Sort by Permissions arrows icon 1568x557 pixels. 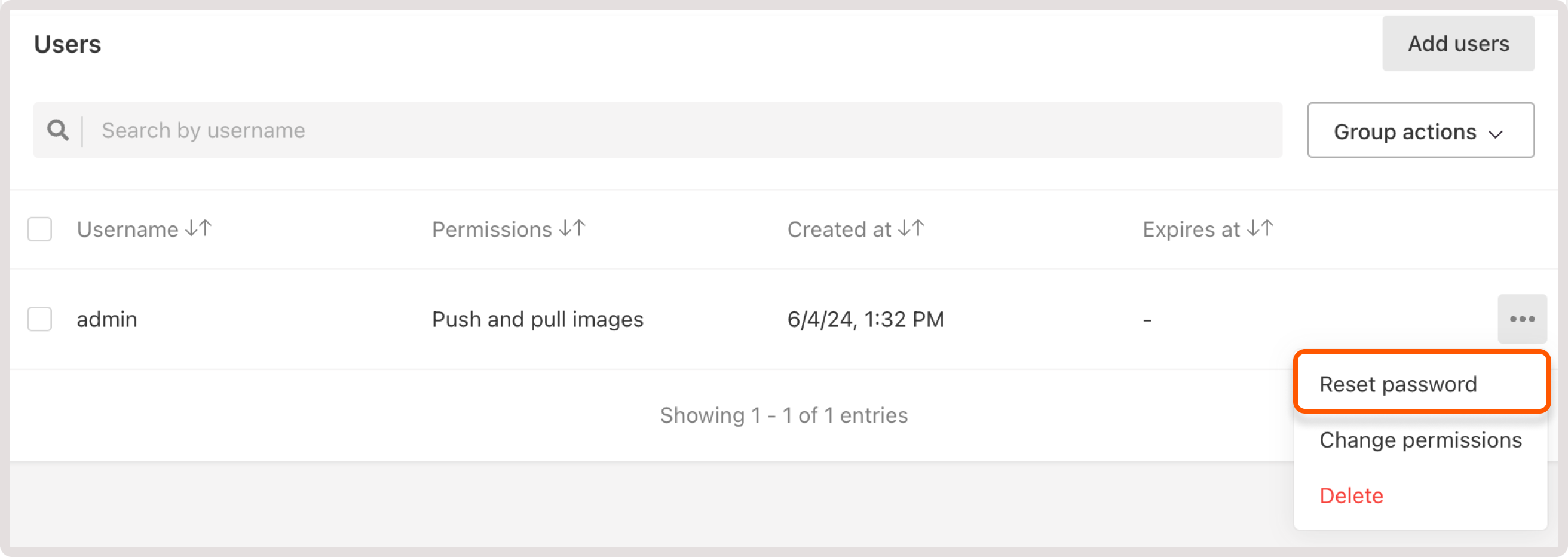(x=572, y=228)
